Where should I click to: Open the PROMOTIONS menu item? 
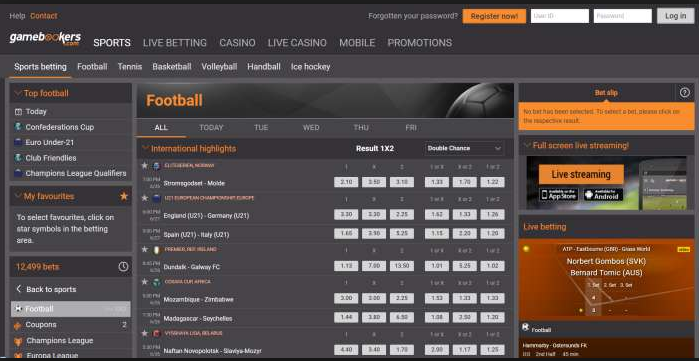(x=419, y=43)
